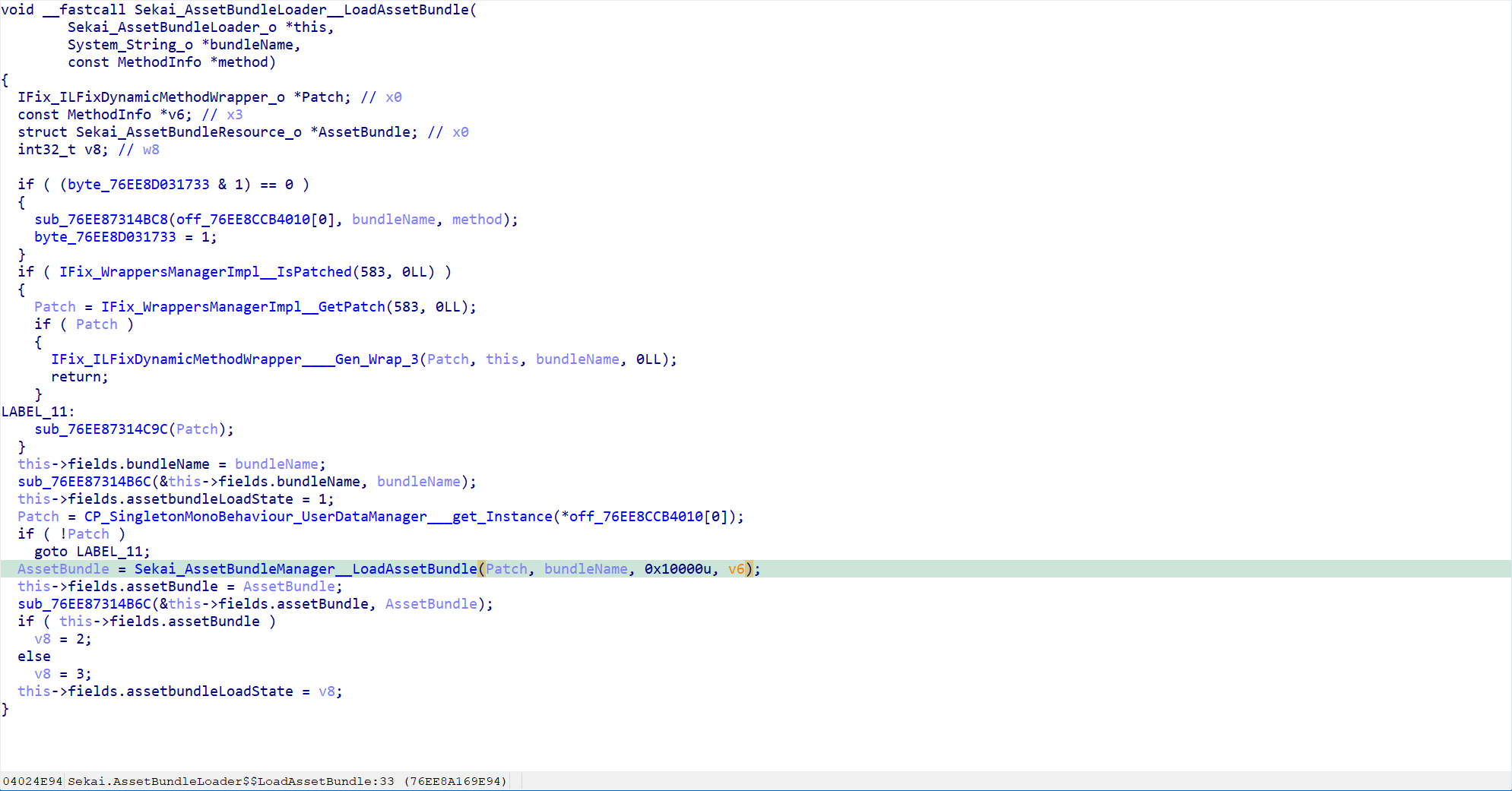Click the 'v8 = 2;' assignment
Image resolution: width=1512 pixels, height=791 pixels.
(63, 639)
